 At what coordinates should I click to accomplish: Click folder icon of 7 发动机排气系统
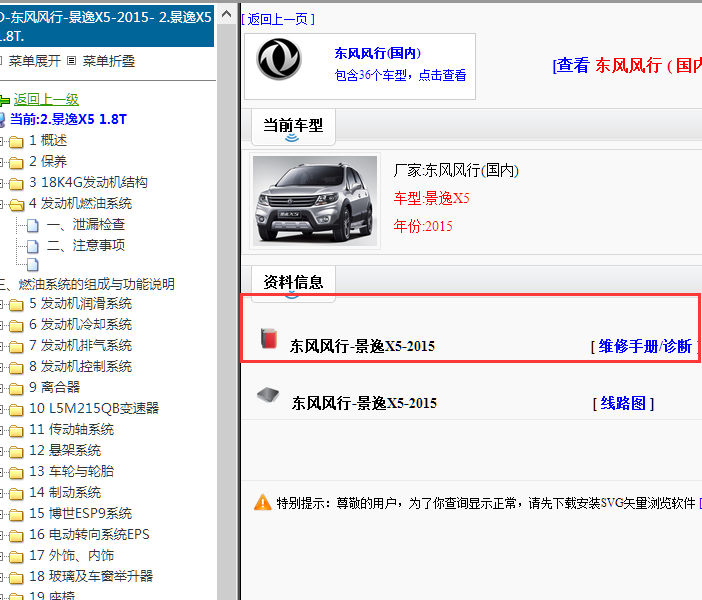(16, 347)
